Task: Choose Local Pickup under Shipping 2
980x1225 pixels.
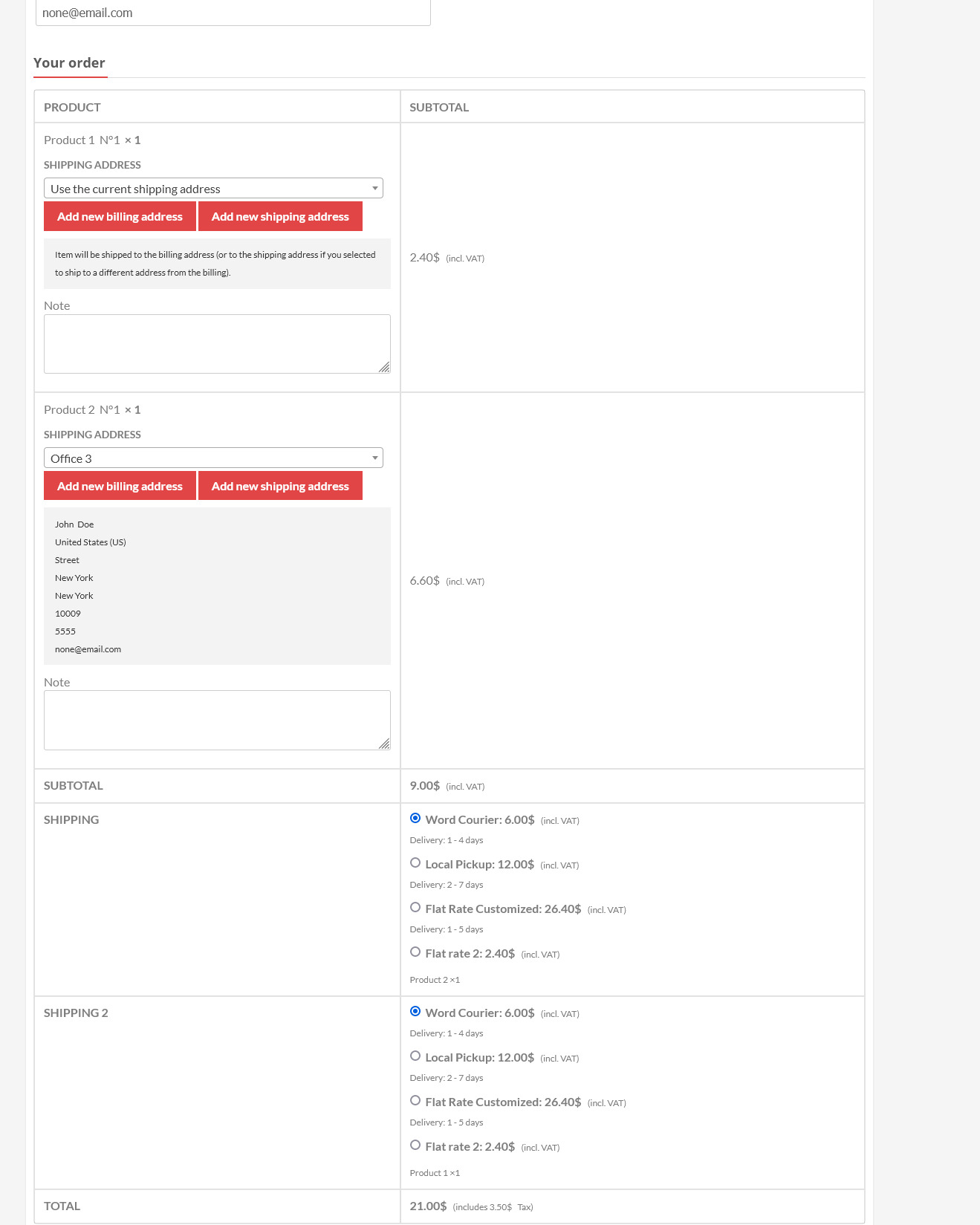Action: (x=415, y=1056)
